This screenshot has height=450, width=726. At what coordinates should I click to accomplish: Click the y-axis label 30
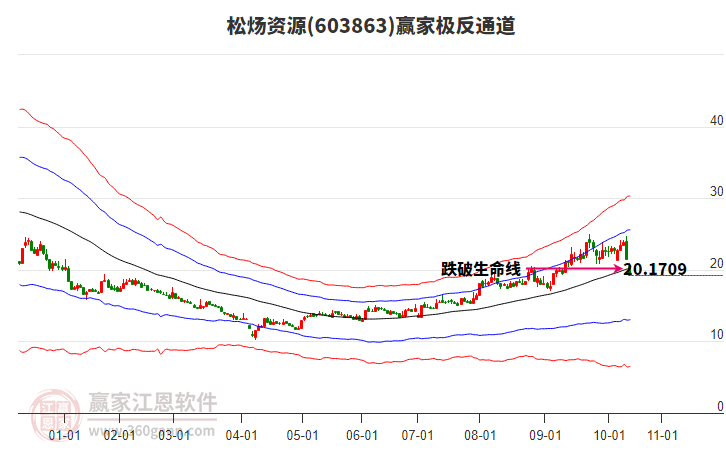pos(716,192)
